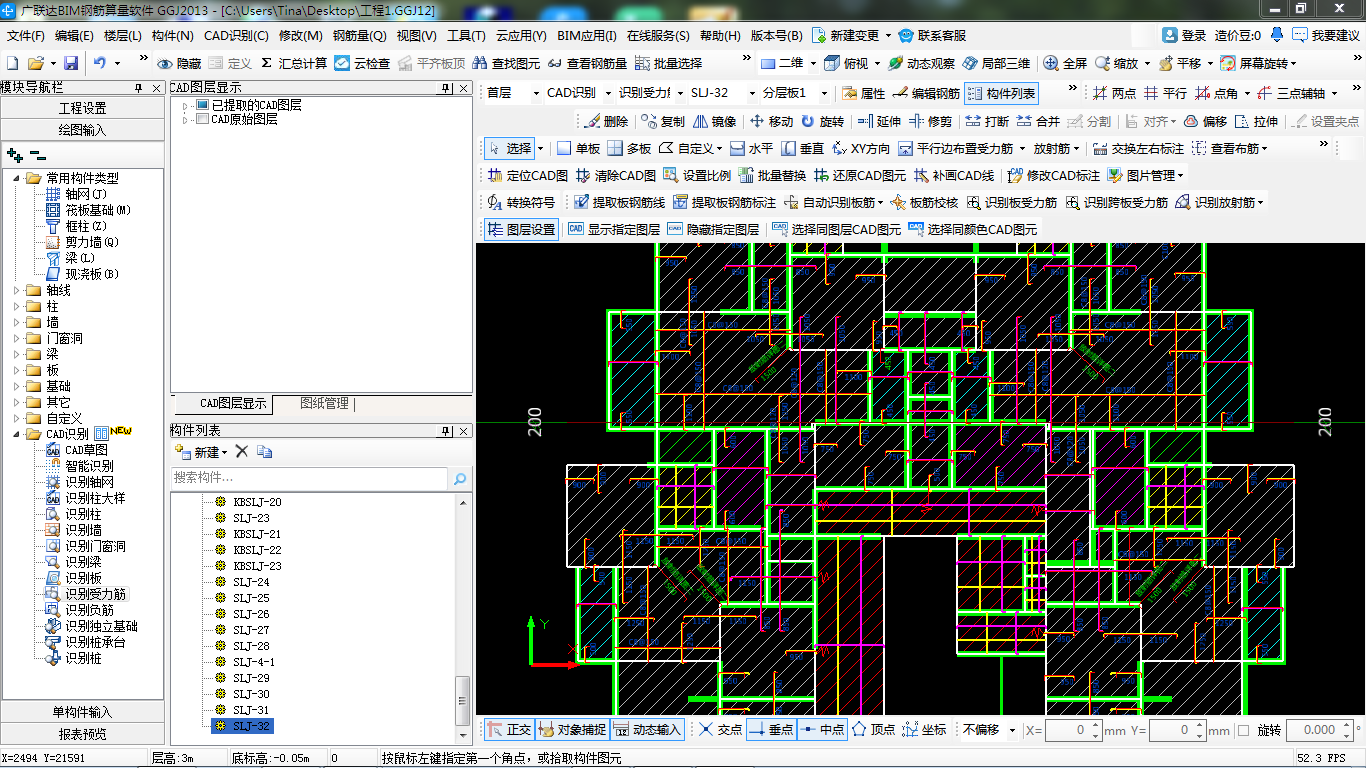Expand the 轴线 tree node

(17, 290)
